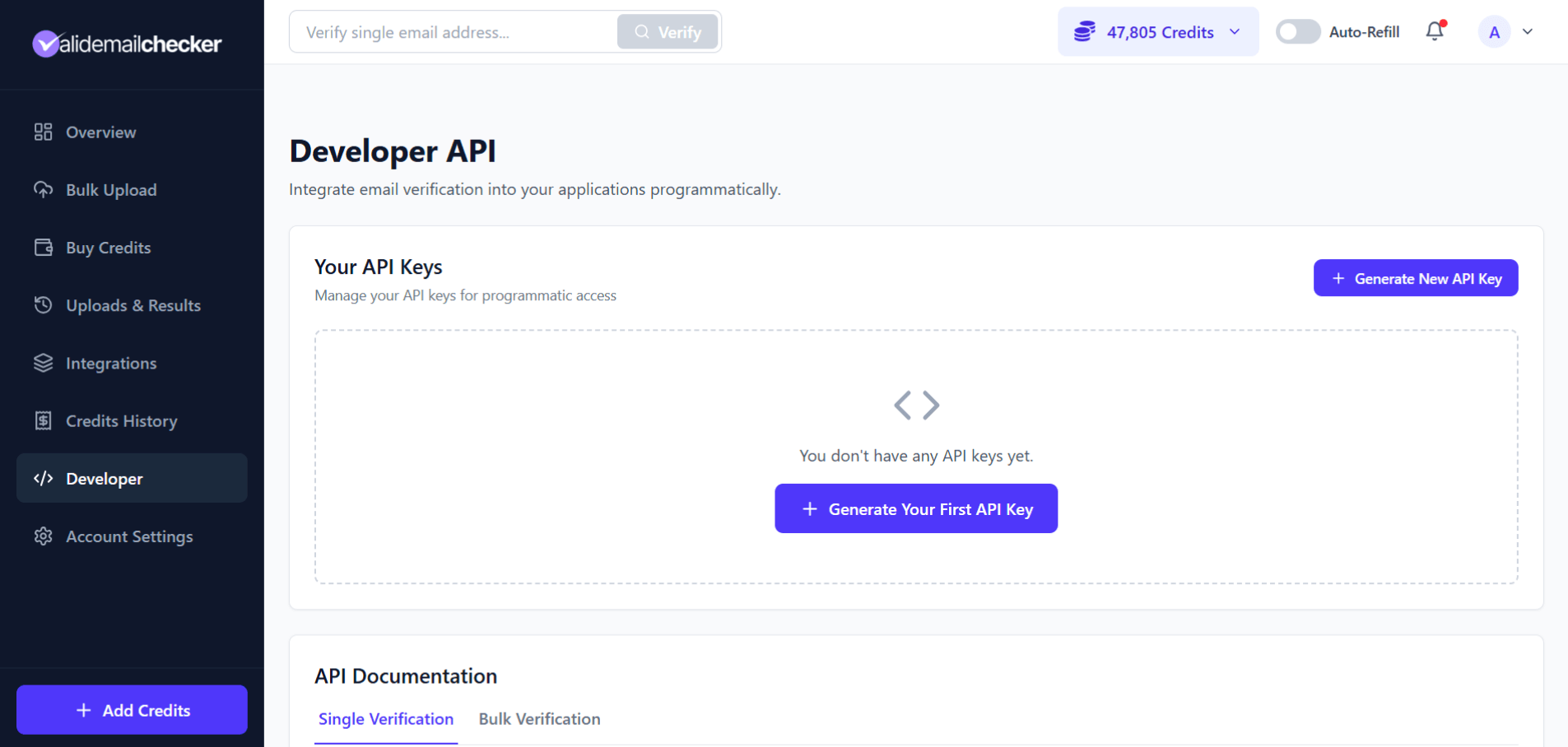Click the Buy Credits card icon
The image size is (1568, 747).
point(43,247)
